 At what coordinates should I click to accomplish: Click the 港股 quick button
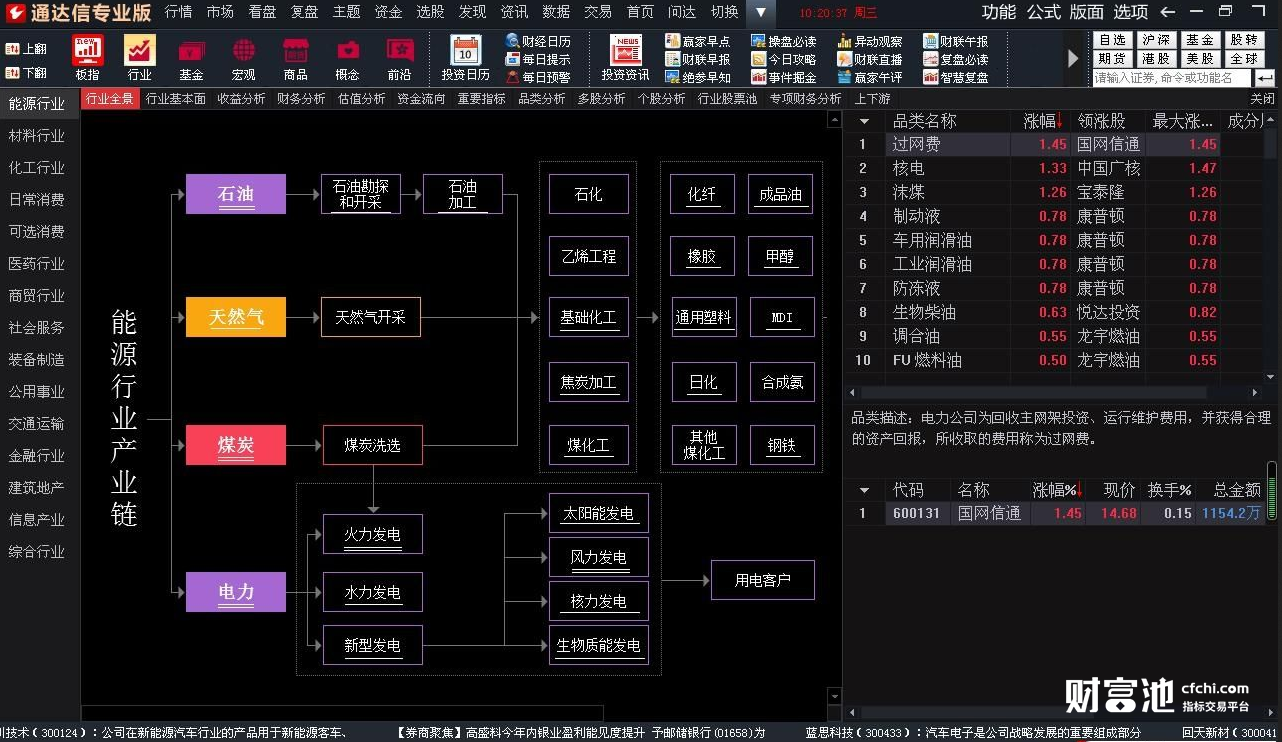pos(1156,59)
